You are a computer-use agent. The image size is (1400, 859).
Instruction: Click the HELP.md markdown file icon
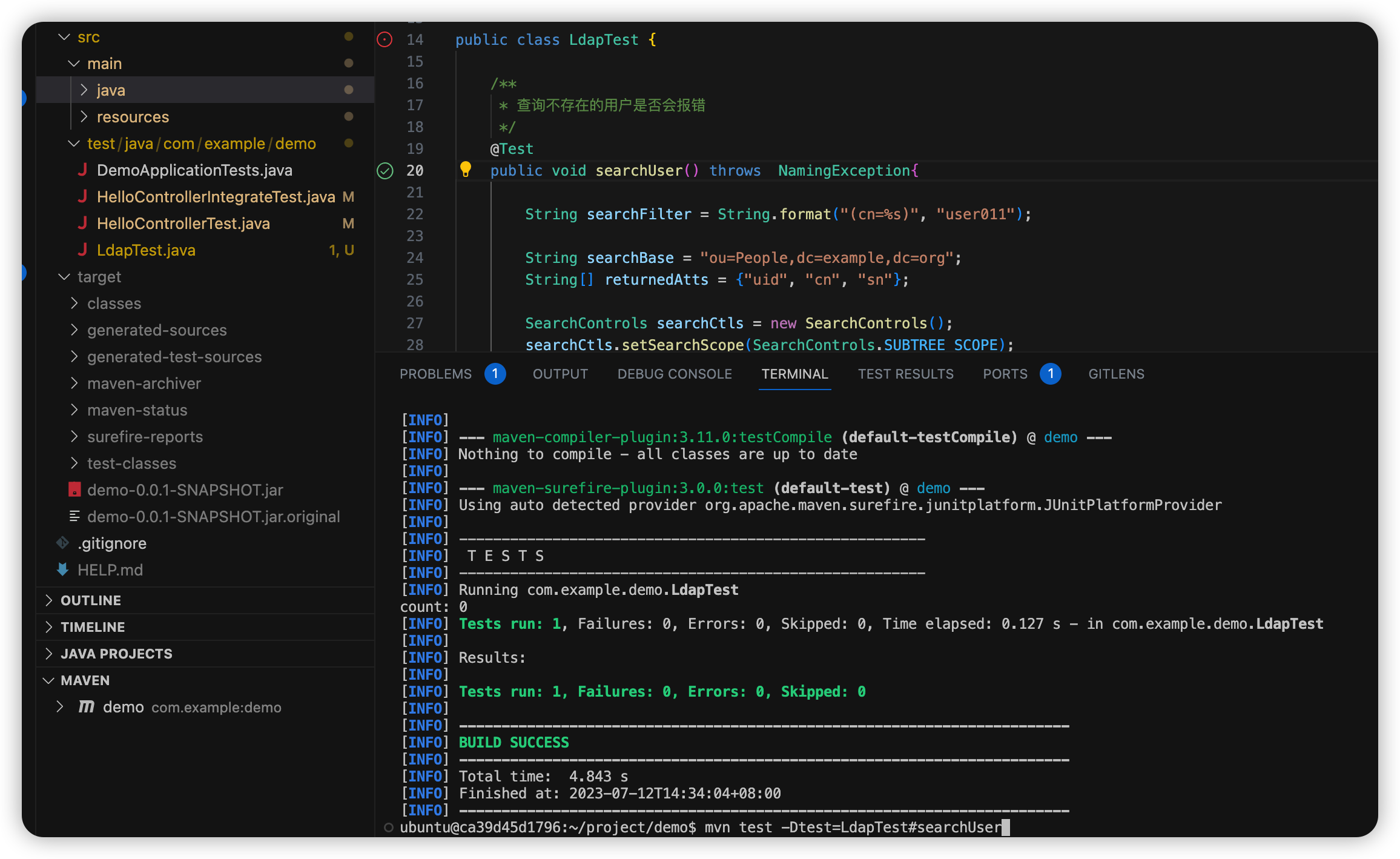click(62, 569)
